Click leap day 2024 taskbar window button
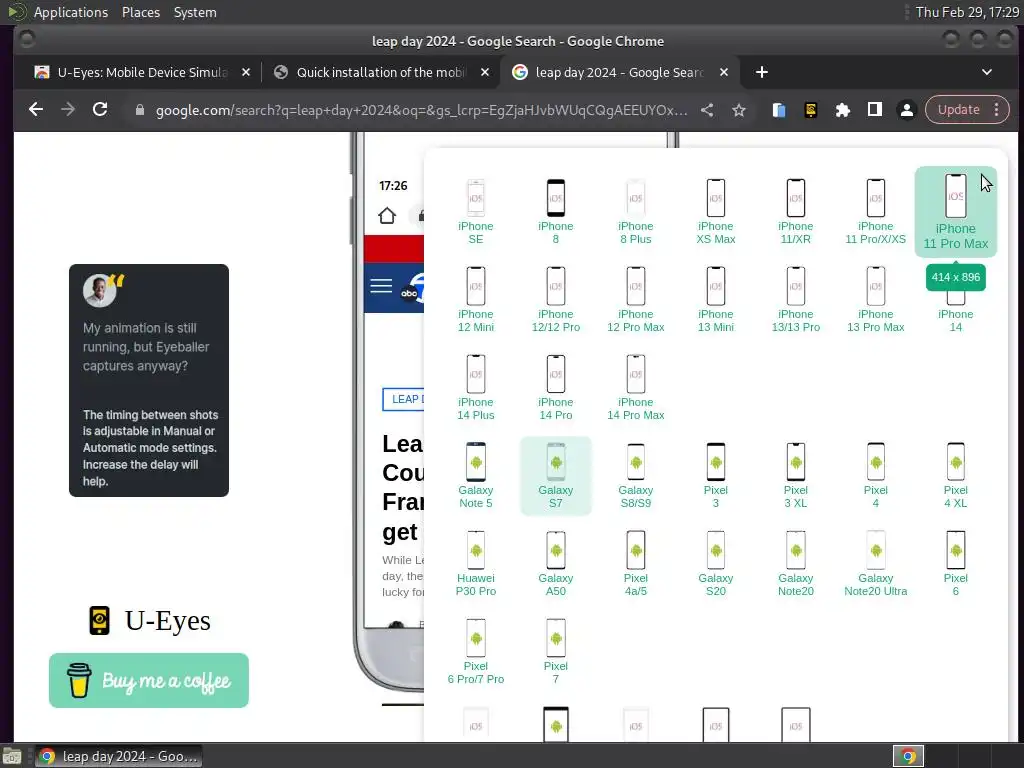1024x768 pixels. coord(118,756)
